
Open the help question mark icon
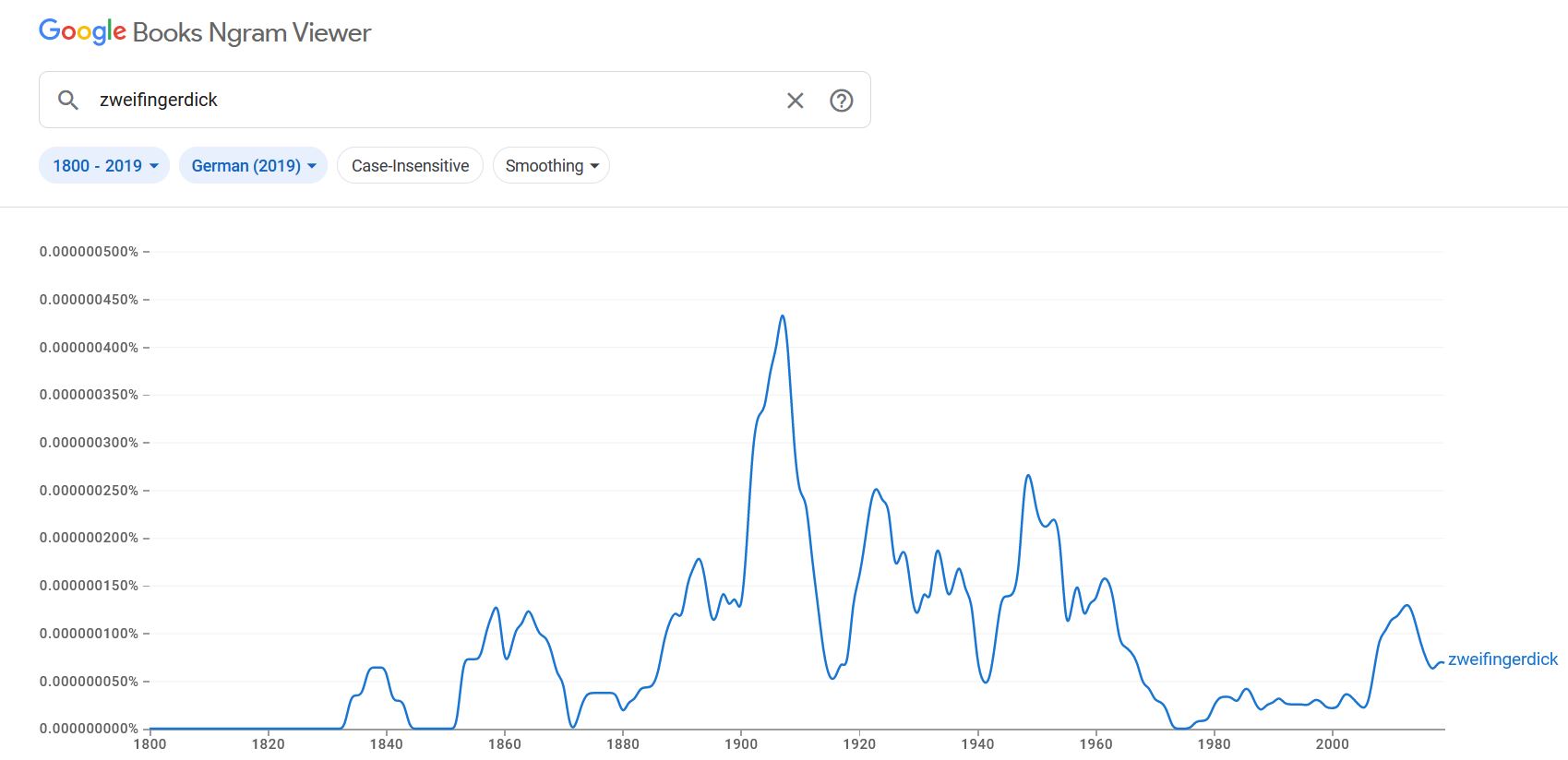click(x=841, y=101)
